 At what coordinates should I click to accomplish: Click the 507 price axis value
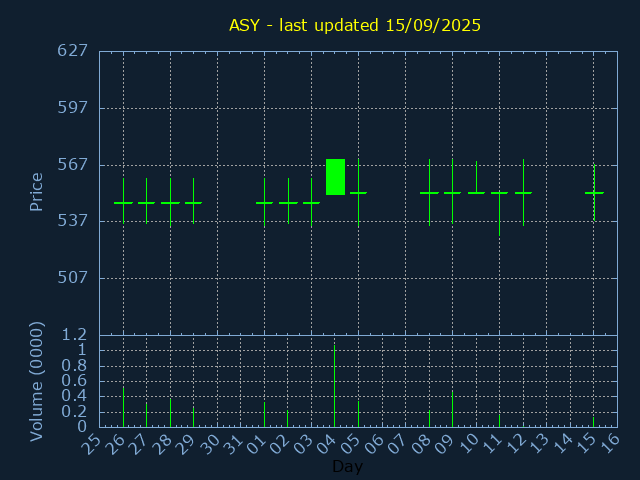[72, 278]
